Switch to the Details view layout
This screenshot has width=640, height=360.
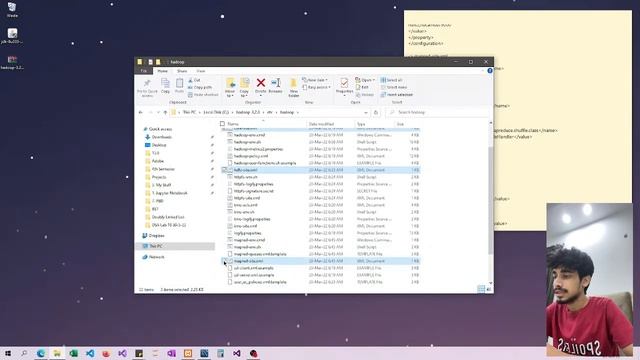coord(481,289)
